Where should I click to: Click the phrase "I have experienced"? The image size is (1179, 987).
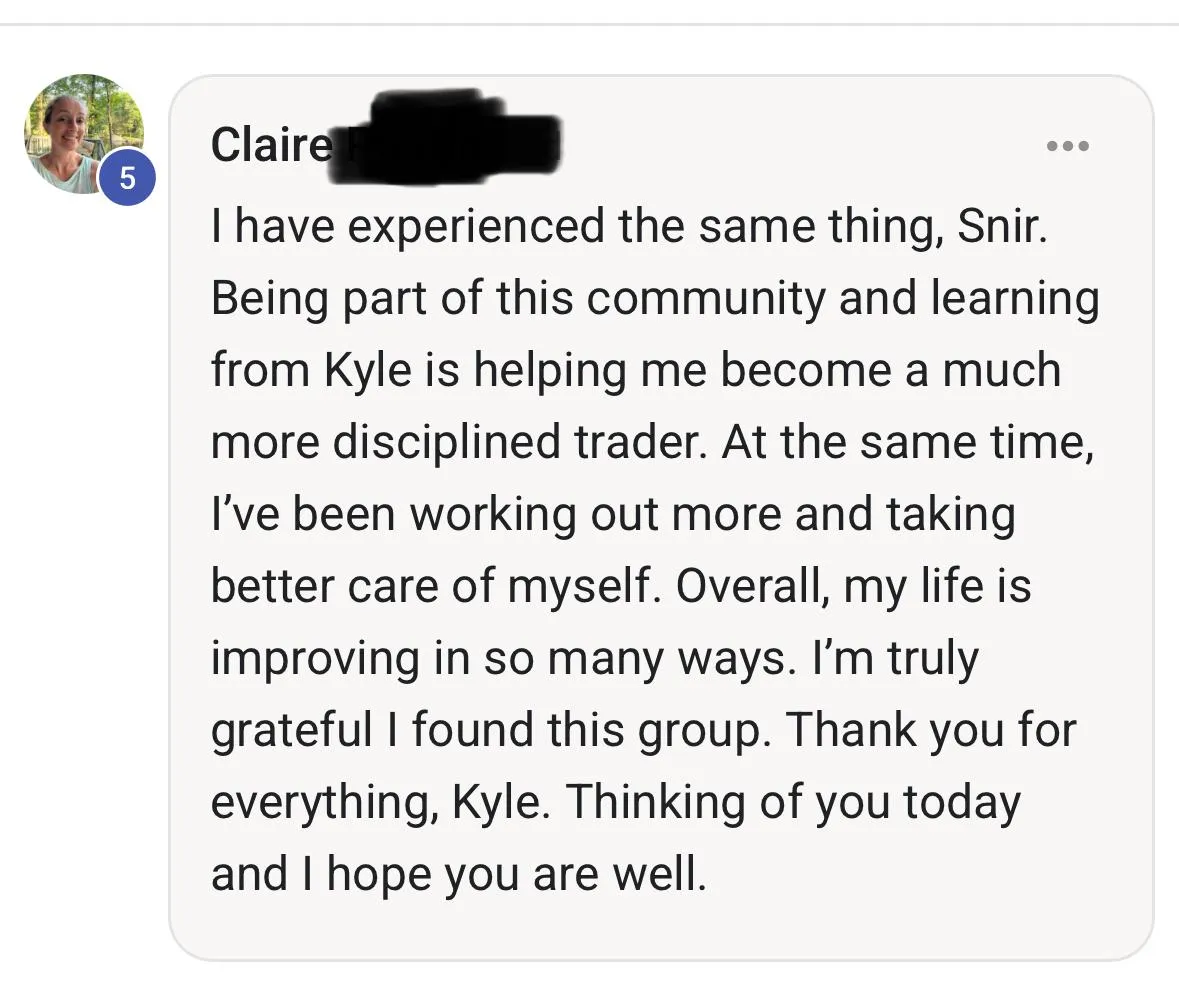click(408, 227)
